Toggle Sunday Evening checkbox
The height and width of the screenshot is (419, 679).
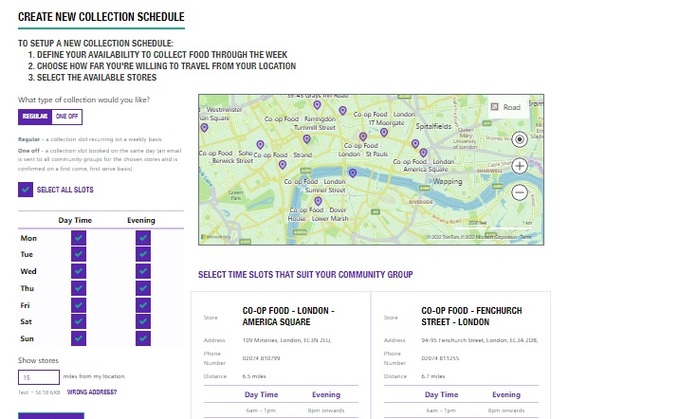pos(143,338)
